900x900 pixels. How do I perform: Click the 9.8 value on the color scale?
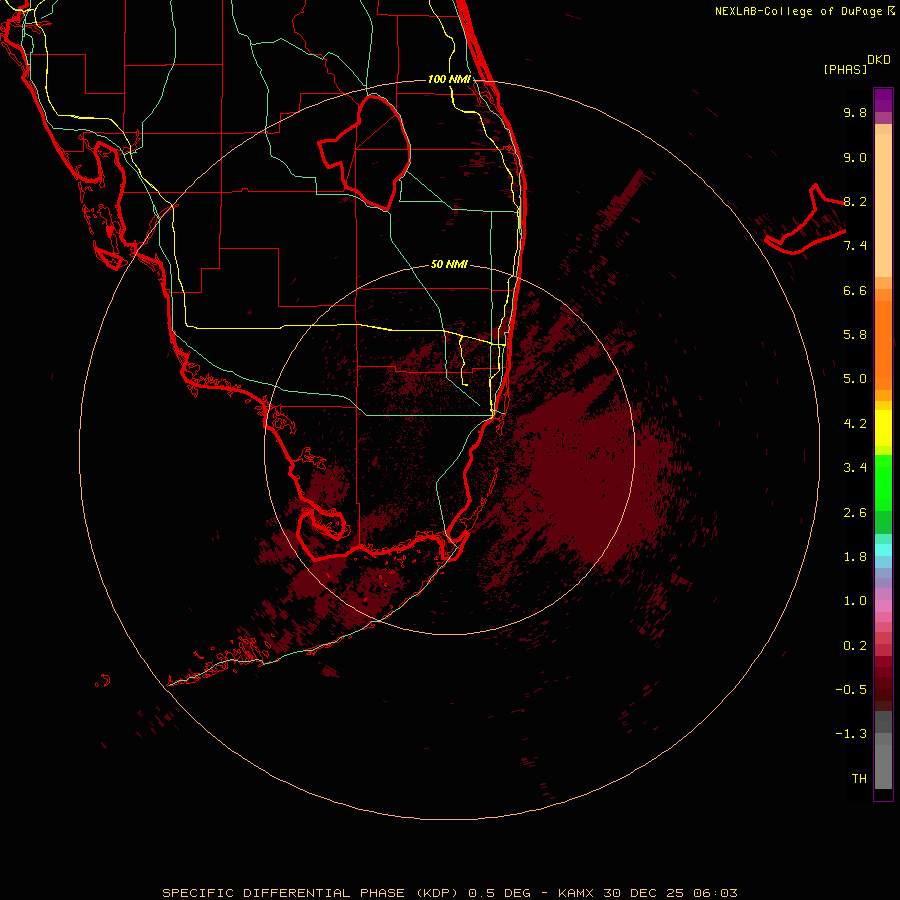[x=855, y=113]
